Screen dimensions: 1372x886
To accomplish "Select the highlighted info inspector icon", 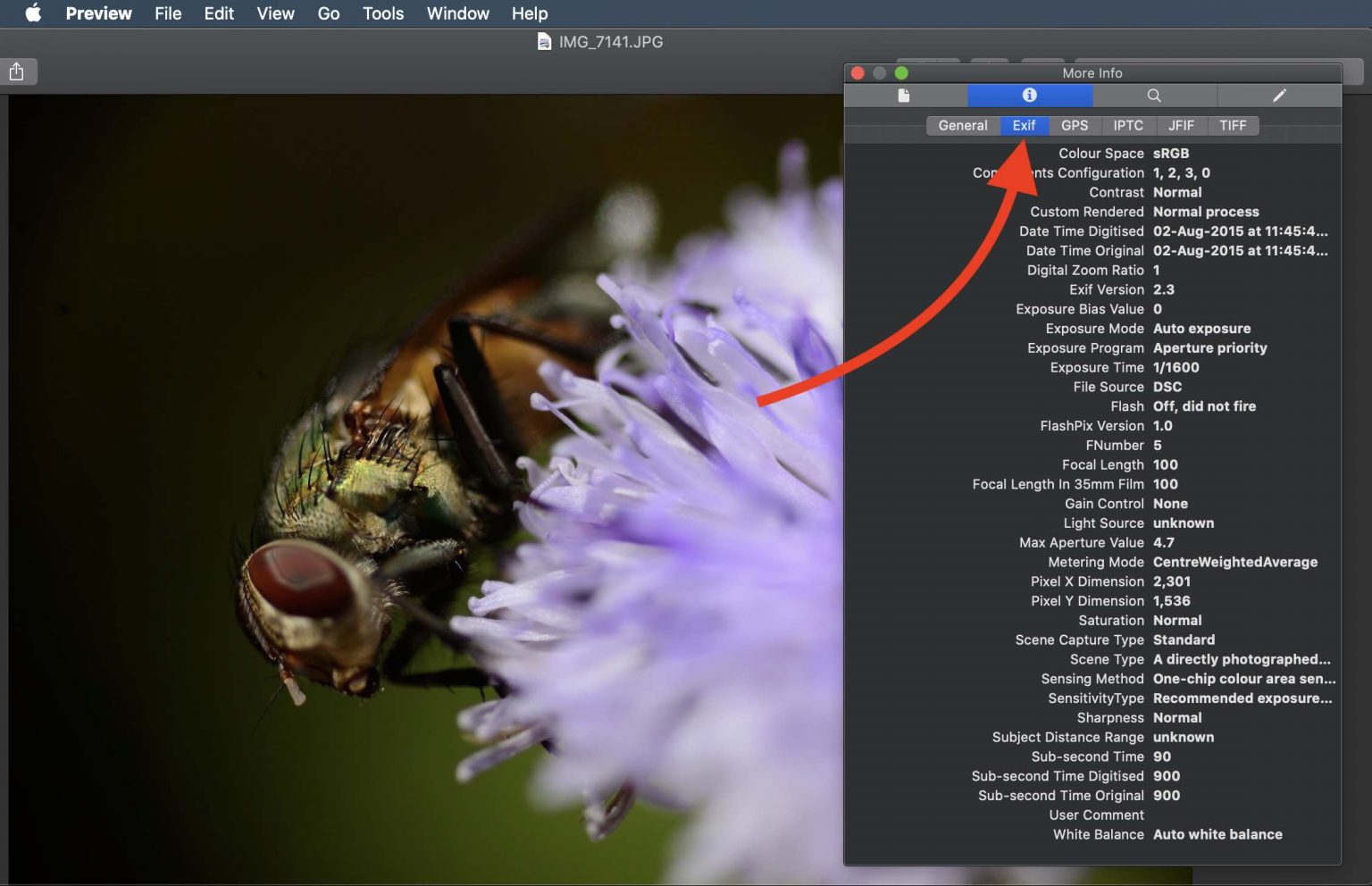I will tap(1028, 96).
